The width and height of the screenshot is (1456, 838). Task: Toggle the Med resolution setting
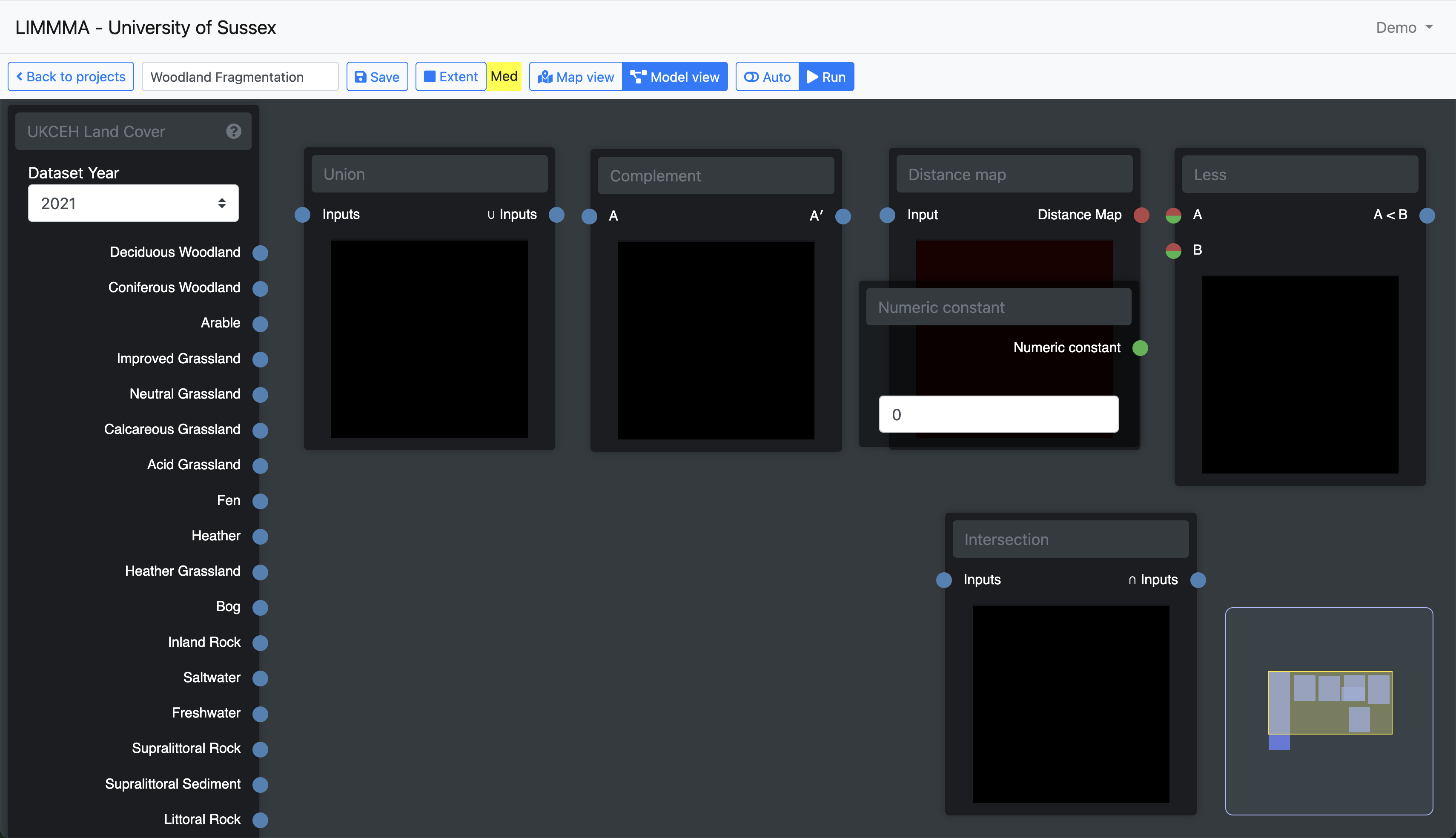504,77
